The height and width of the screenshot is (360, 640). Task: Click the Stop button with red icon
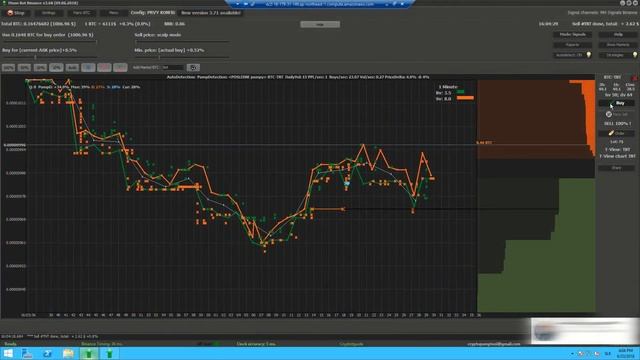(16, 13)
